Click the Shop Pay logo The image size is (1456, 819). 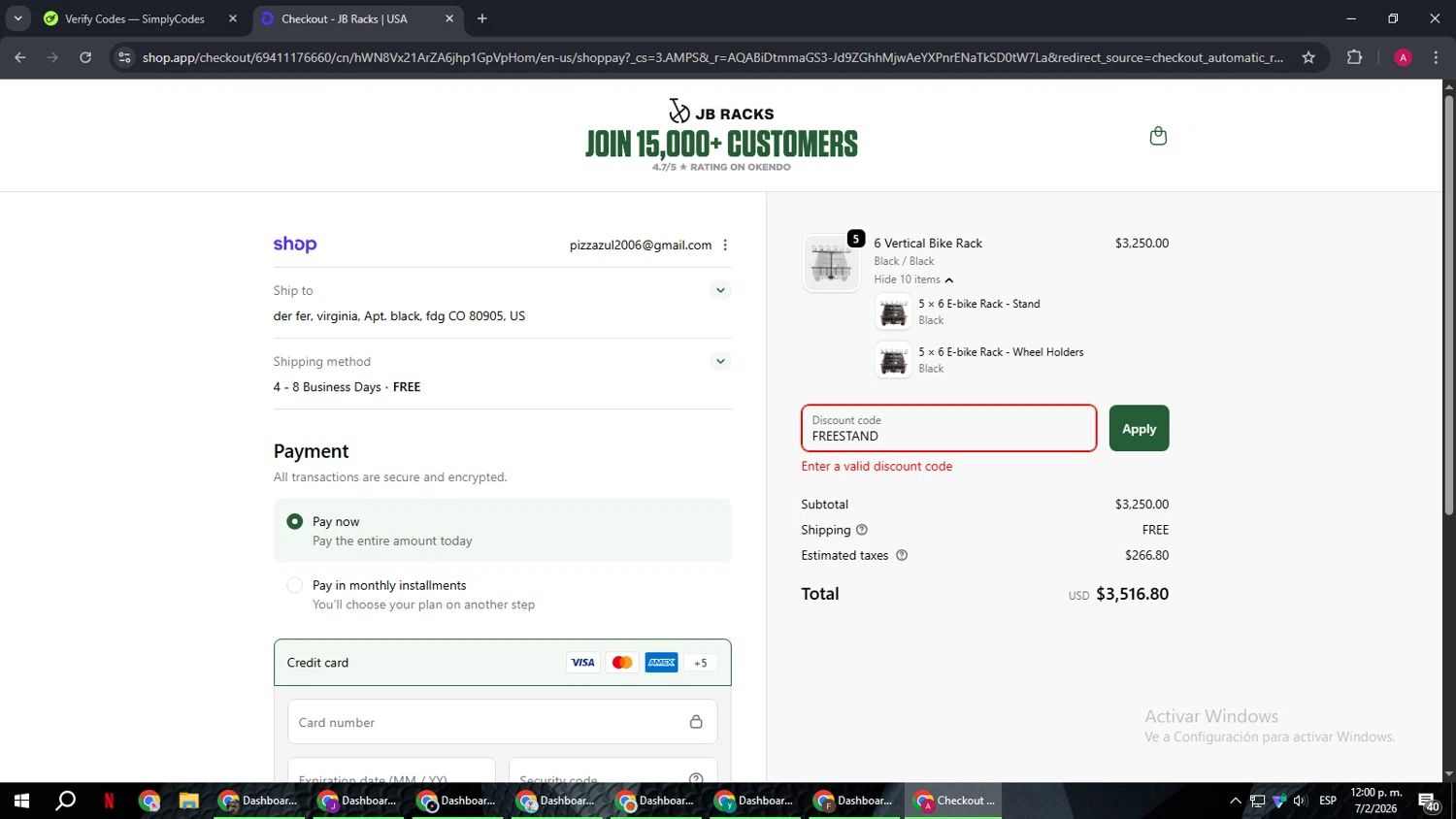295,245
